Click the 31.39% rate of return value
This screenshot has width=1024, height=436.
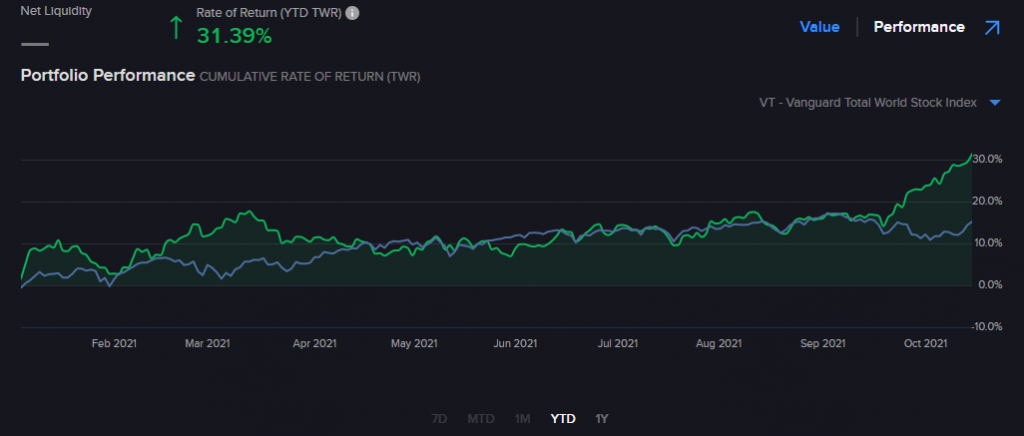[233, 36]
